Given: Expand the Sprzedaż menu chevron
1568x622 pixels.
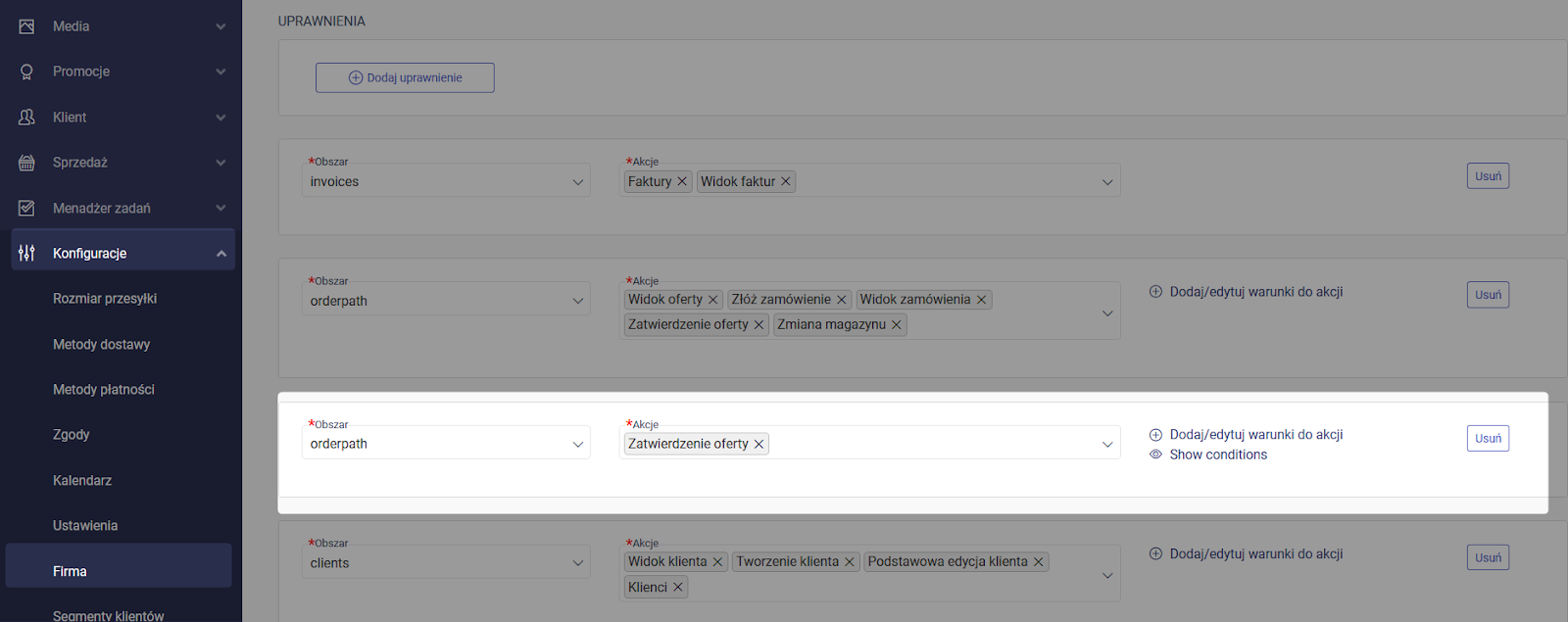Looking at the screenshot, I should (220, 163).
